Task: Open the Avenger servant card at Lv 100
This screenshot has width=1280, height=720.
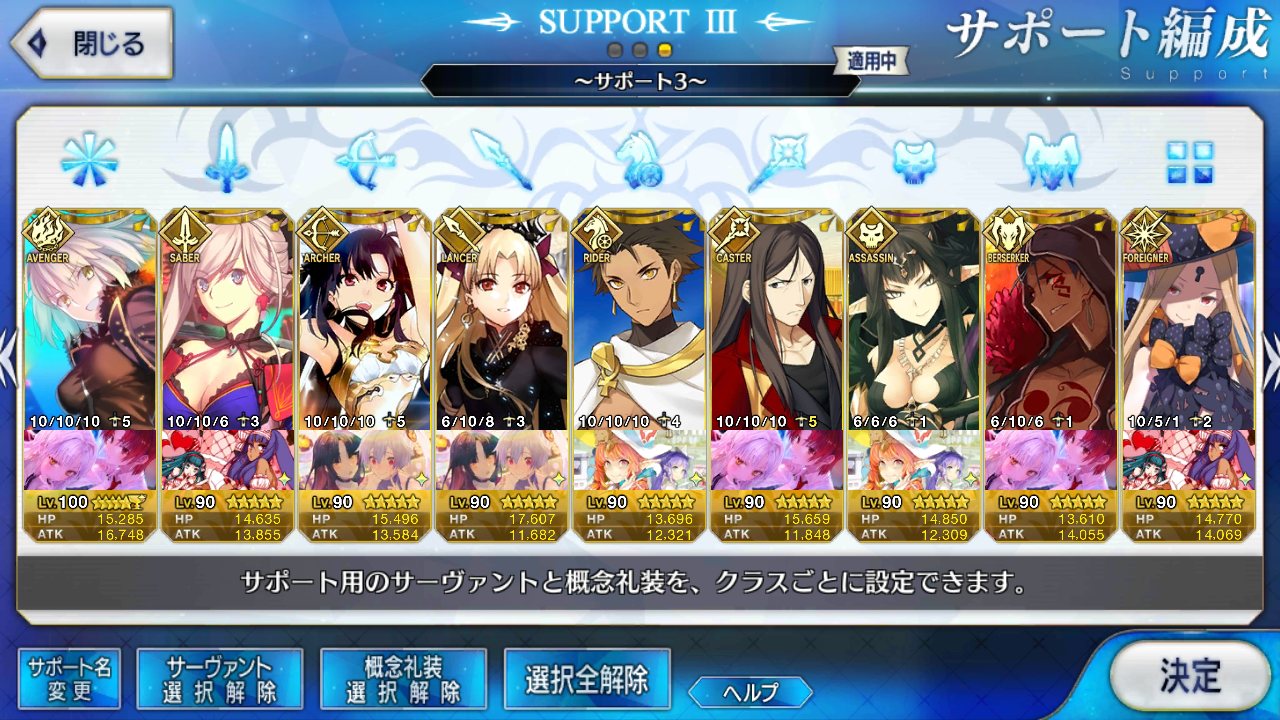Action: (x=89, y=319)
